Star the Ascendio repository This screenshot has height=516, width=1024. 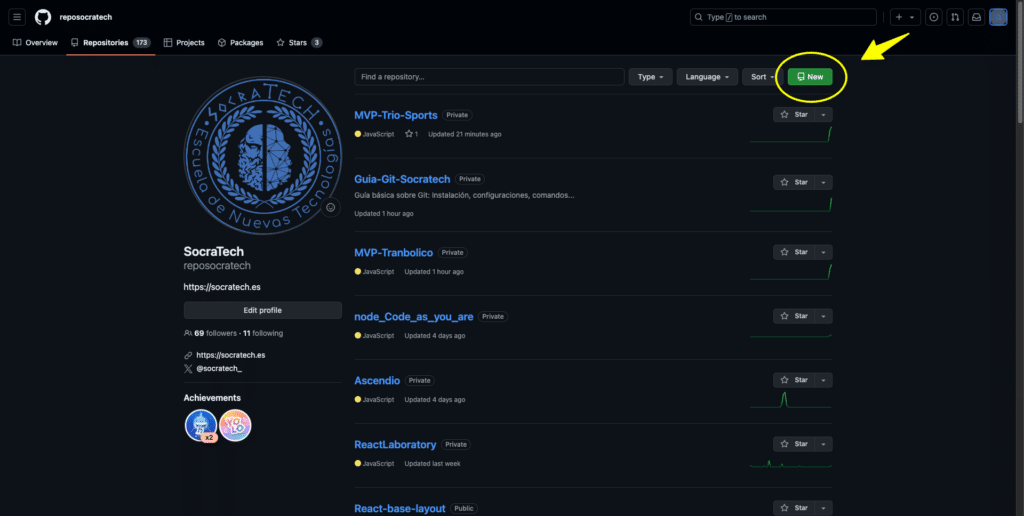pyautogui.click(x=793, y=380)
